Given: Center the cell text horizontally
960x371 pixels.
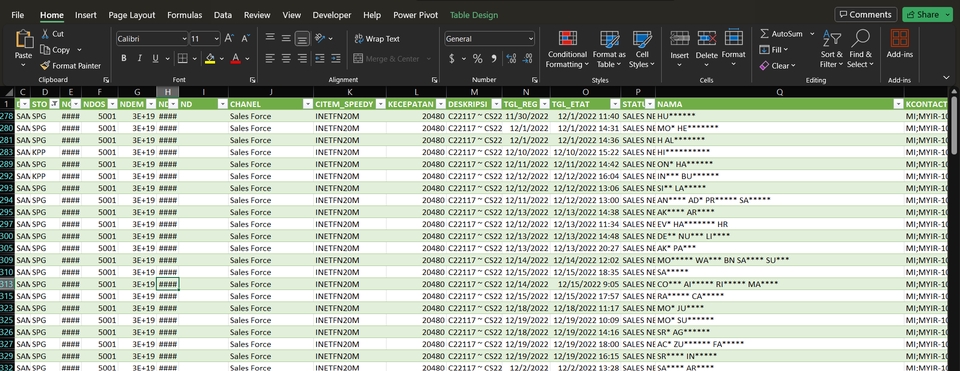Looking at the screenshot, I should point(286,59).
